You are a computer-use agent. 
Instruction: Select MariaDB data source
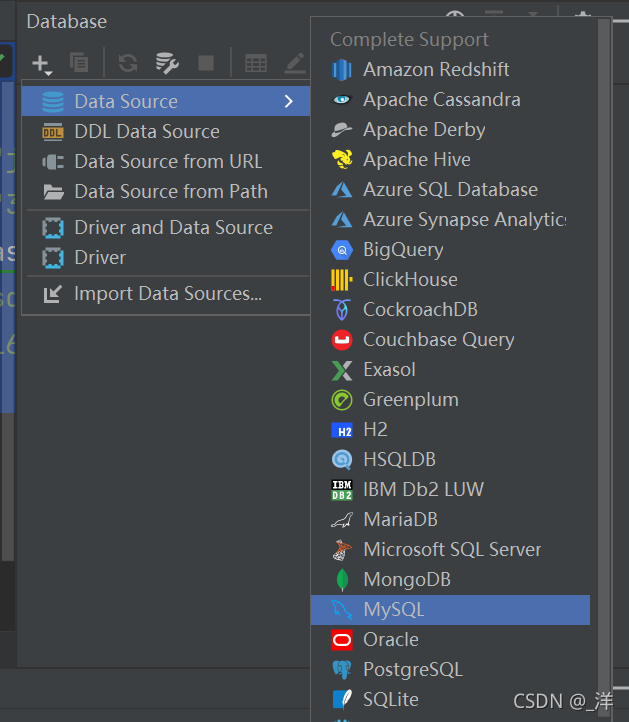click(x=450, y=519)
